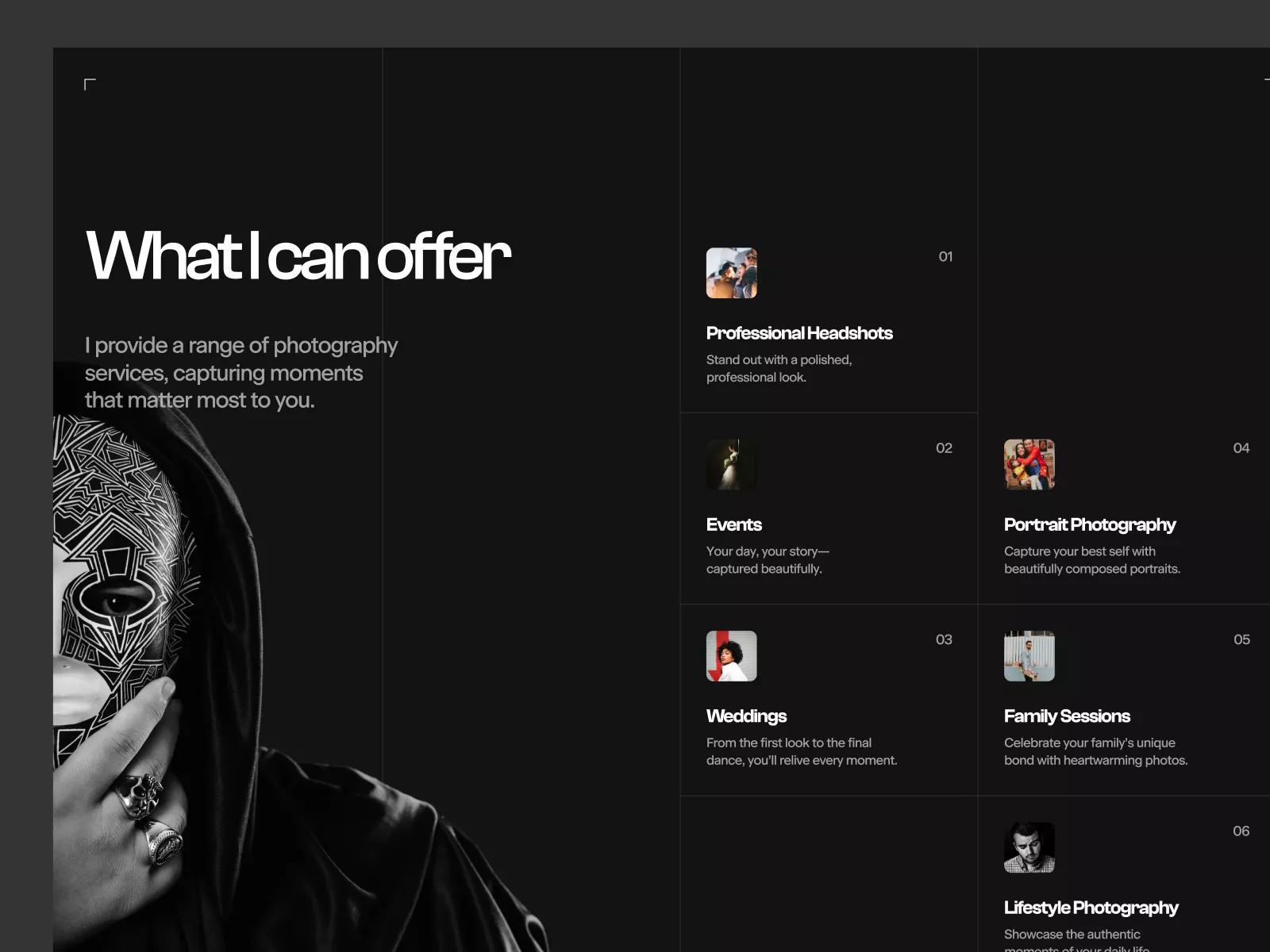Viewport: 1270px width, 952px height.
Task: Open the Lifestyle Photography title
Action: (x=1091, y=908)
